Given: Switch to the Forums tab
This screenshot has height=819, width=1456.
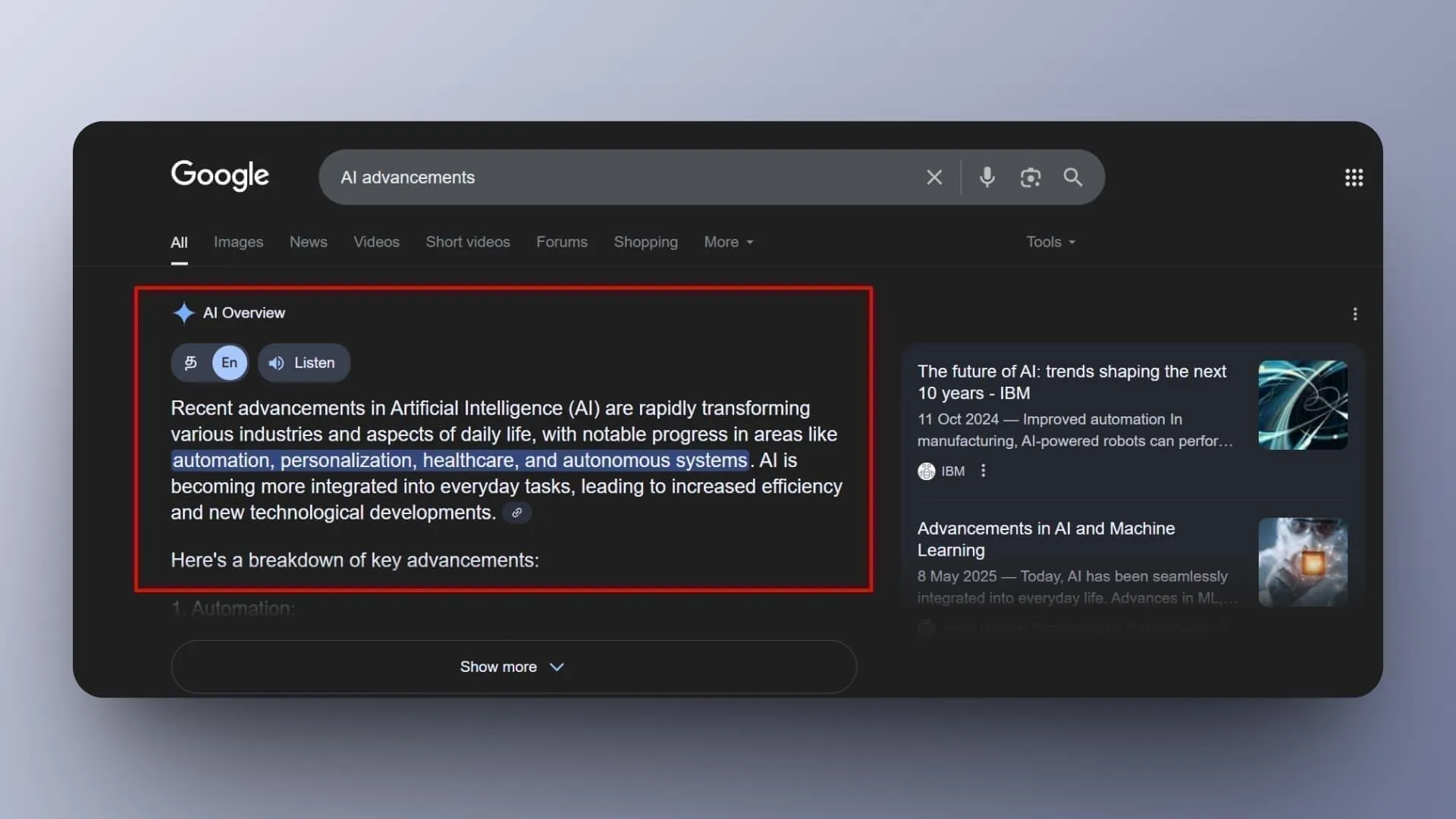Looking at the screenshot, I should click(561, 242).
